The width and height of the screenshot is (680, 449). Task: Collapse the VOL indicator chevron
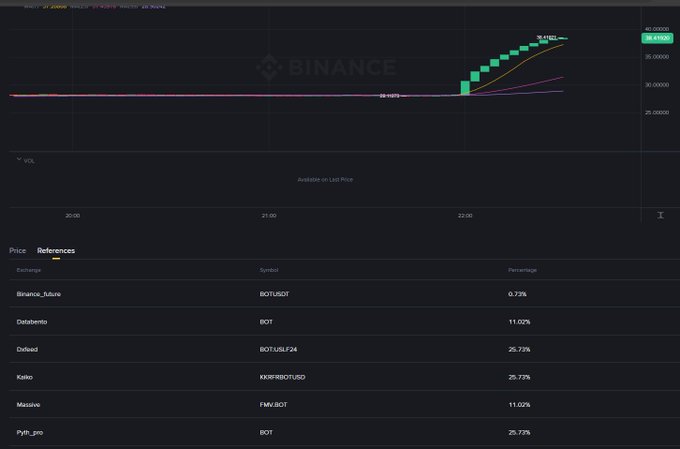coord(19,159)
